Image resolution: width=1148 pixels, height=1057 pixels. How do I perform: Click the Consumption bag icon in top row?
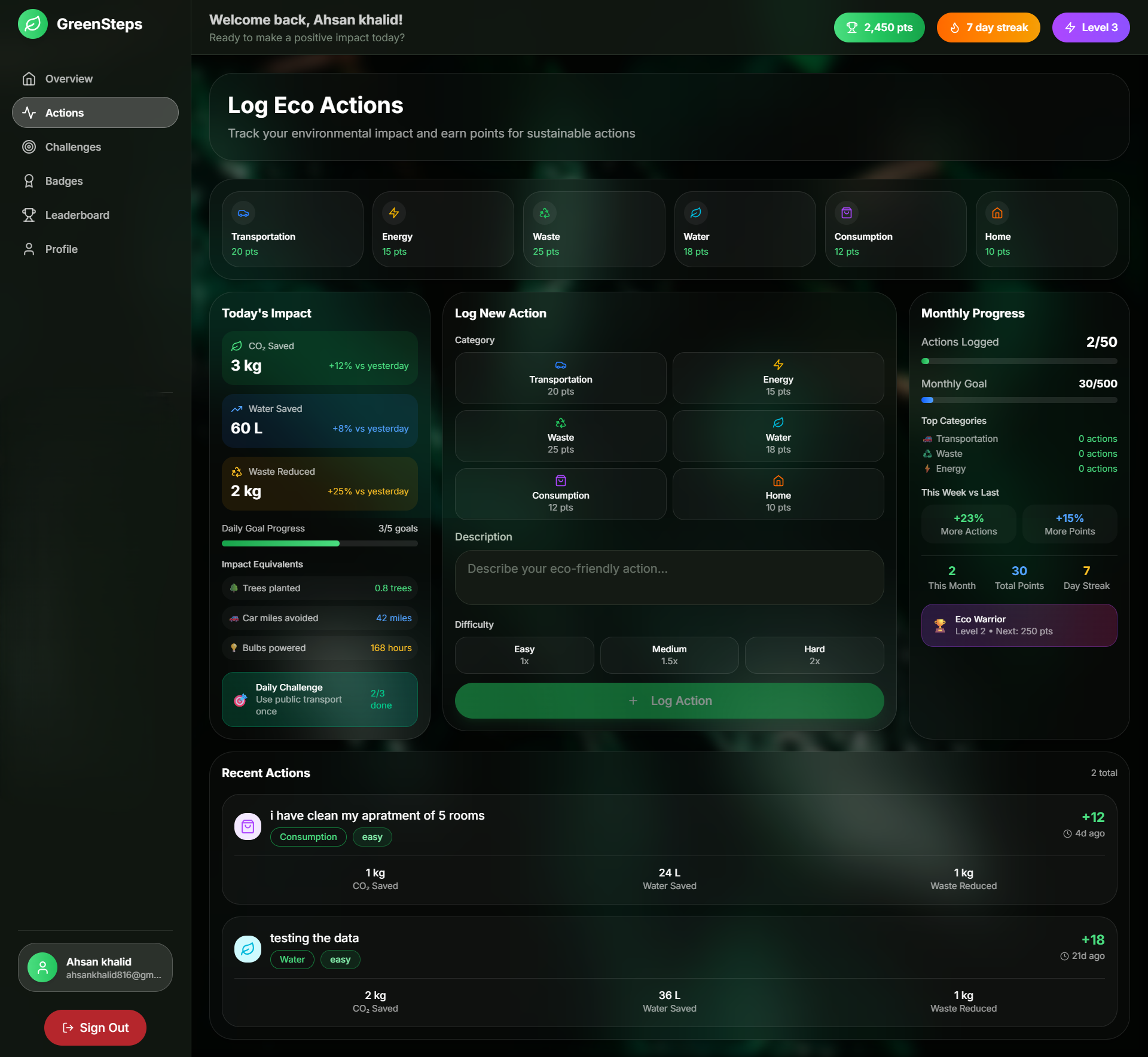point(846,213)
